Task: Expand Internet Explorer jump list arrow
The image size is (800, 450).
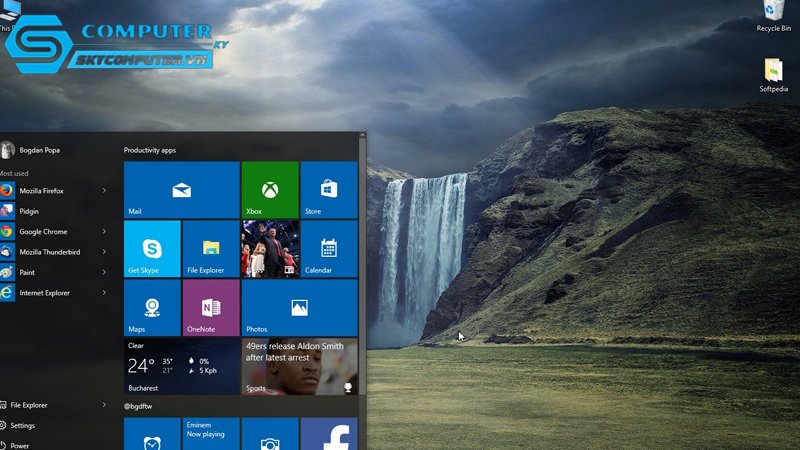Action: (x=104, y=293)
